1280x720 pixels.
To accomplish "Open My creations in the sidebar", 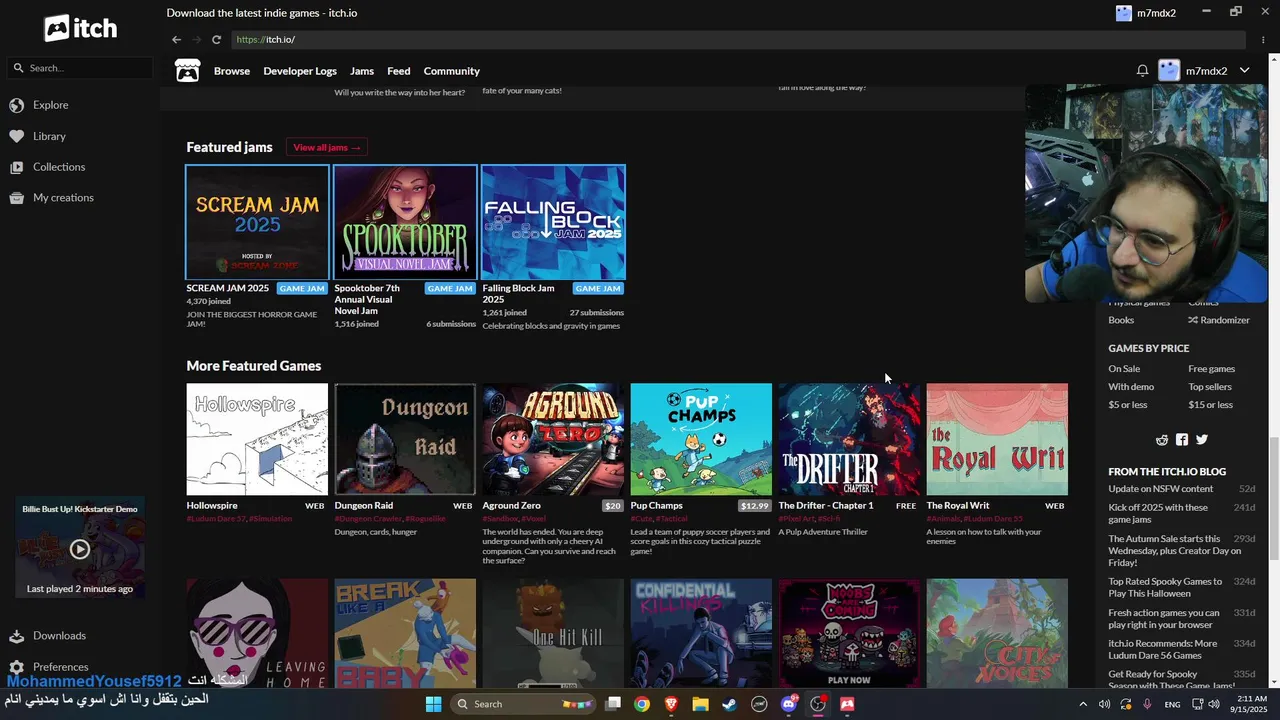I will click(x=52, y=198).
